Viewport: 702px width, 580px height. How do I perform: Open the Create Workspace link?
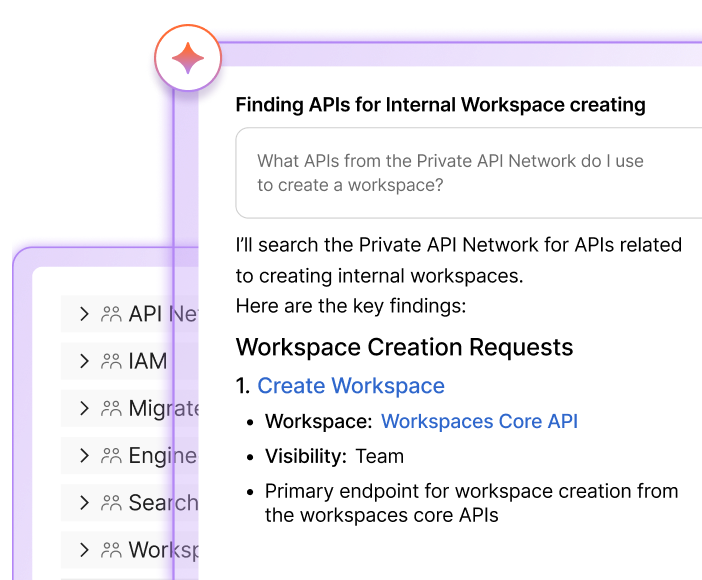pyautogui.click(x=350, y=386)
